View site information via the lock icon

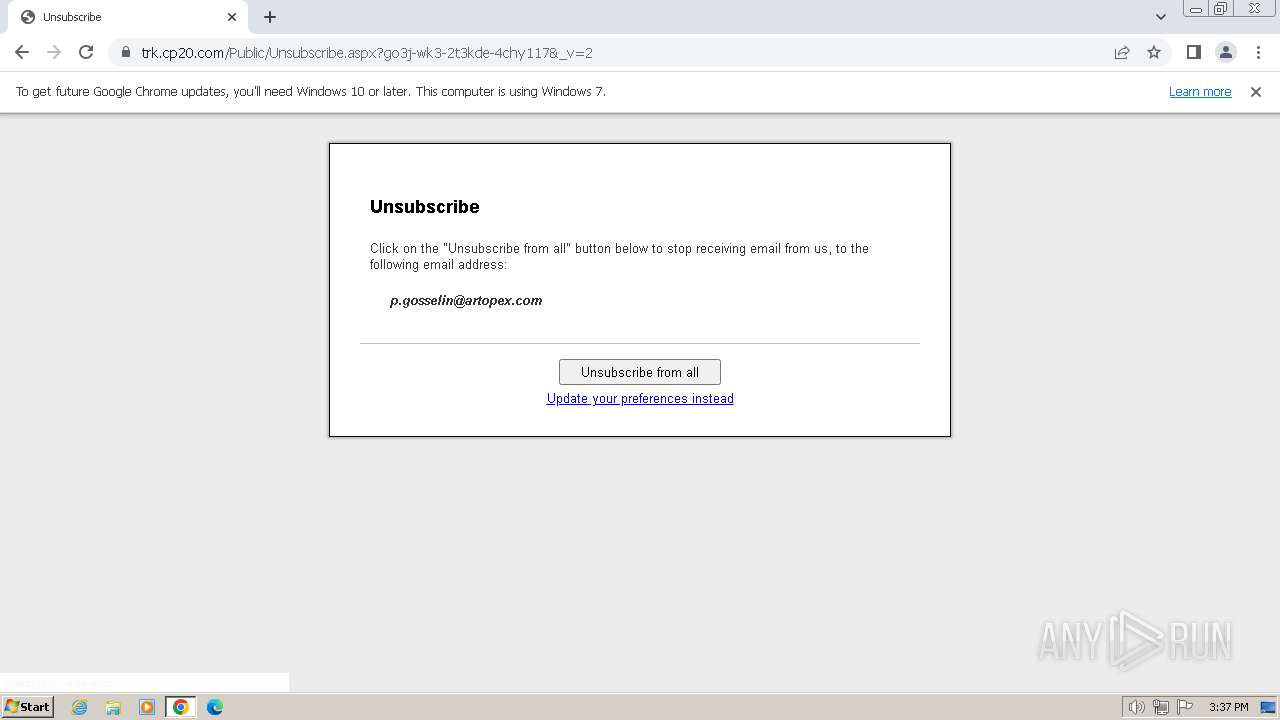(x=126, y=52)
